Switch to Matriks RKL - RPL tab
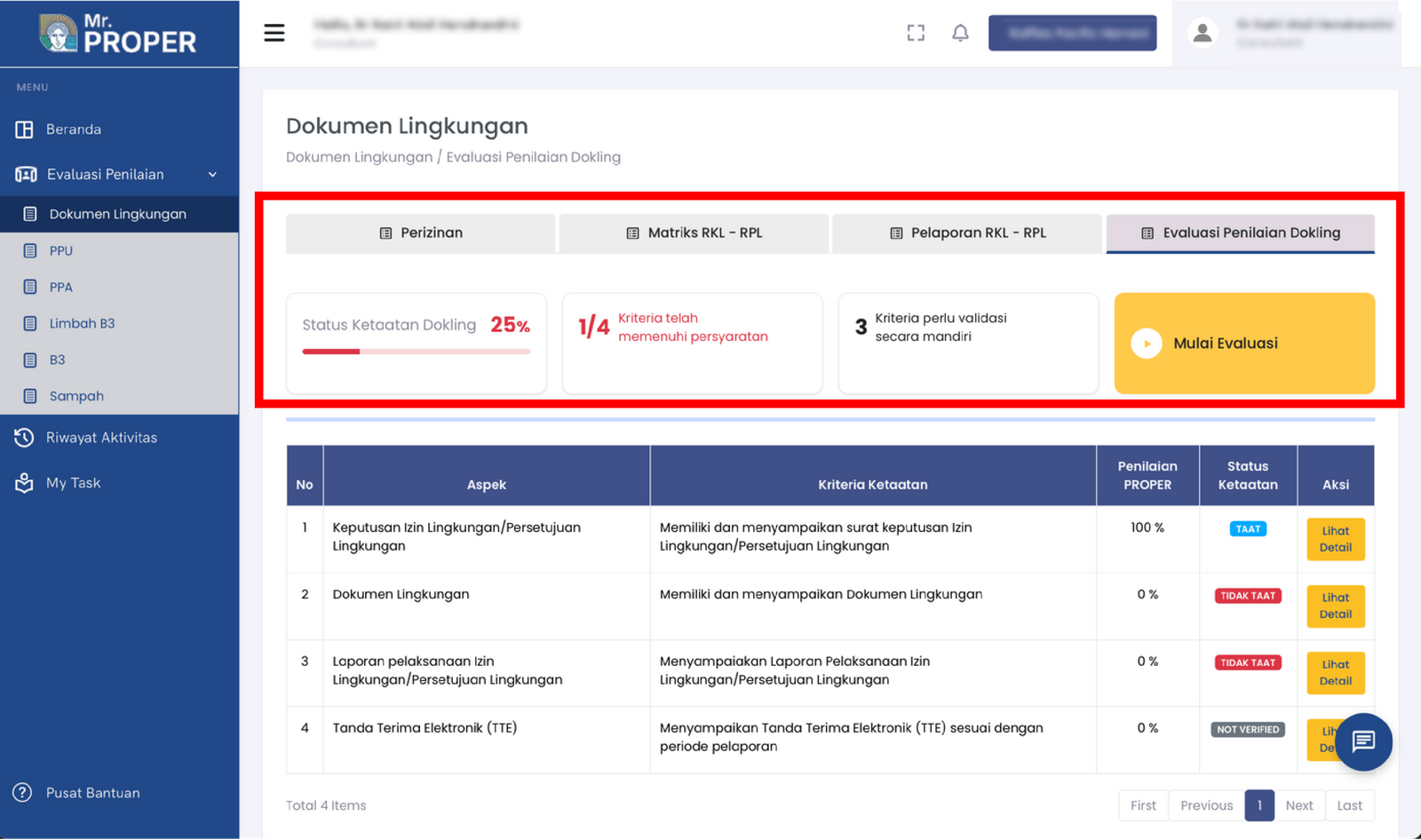Screen dimensions: 1421x840 click(694, 234)
